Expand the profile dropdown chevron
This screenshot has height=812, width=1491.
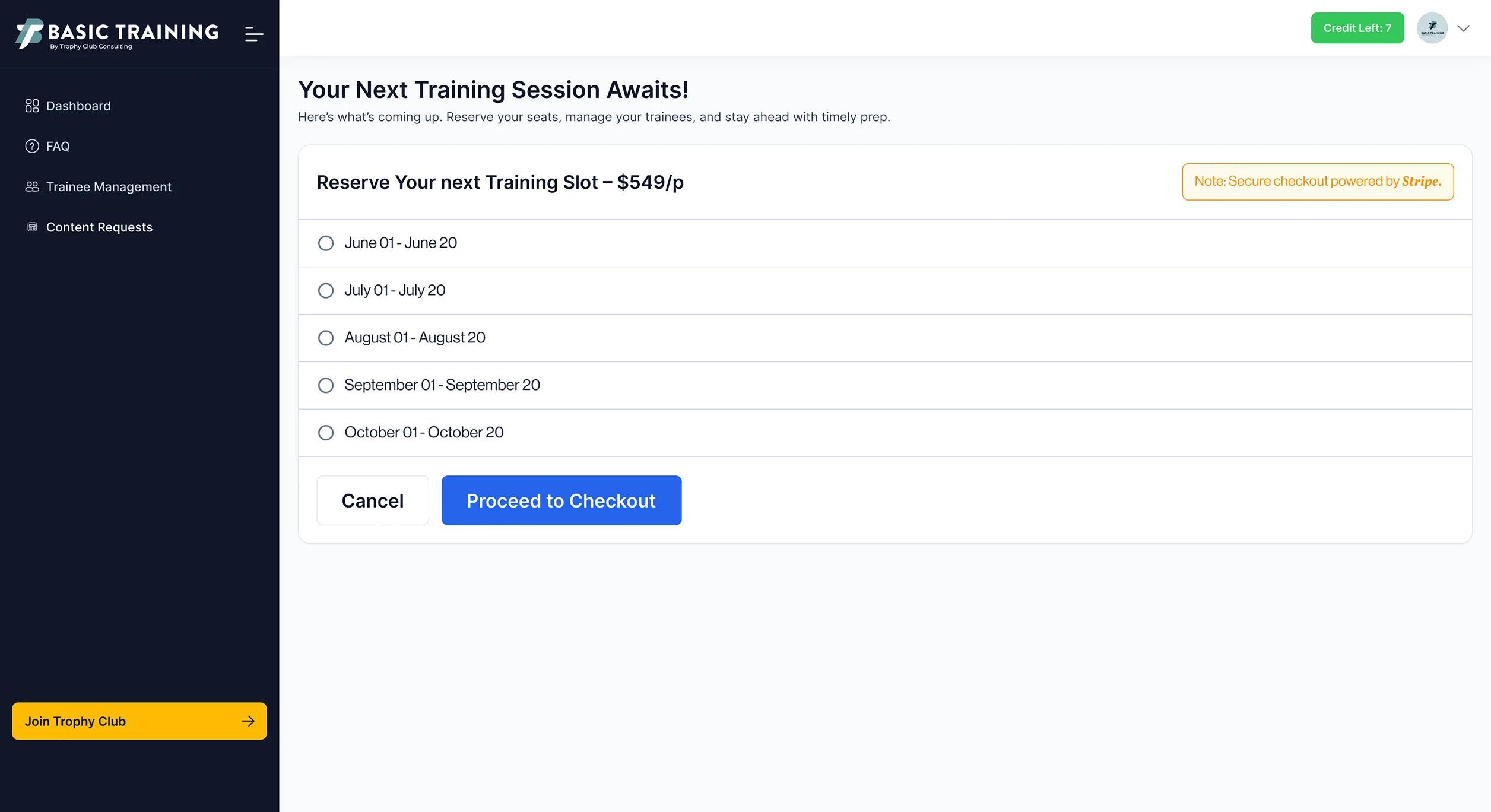click(x=1464, y=28)
